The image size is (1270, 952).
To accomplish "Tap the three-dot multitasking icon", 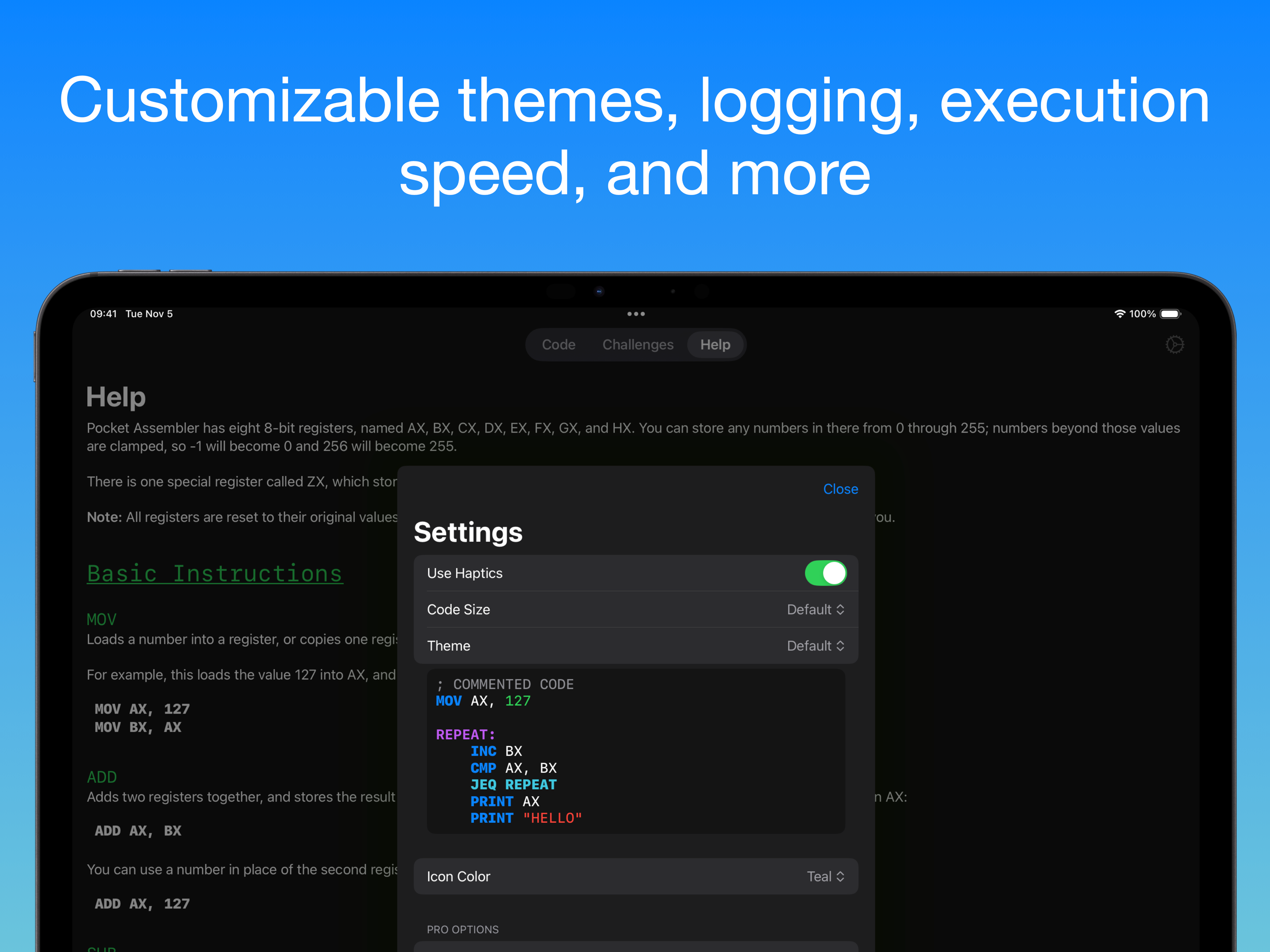I will tap(635, 314).
